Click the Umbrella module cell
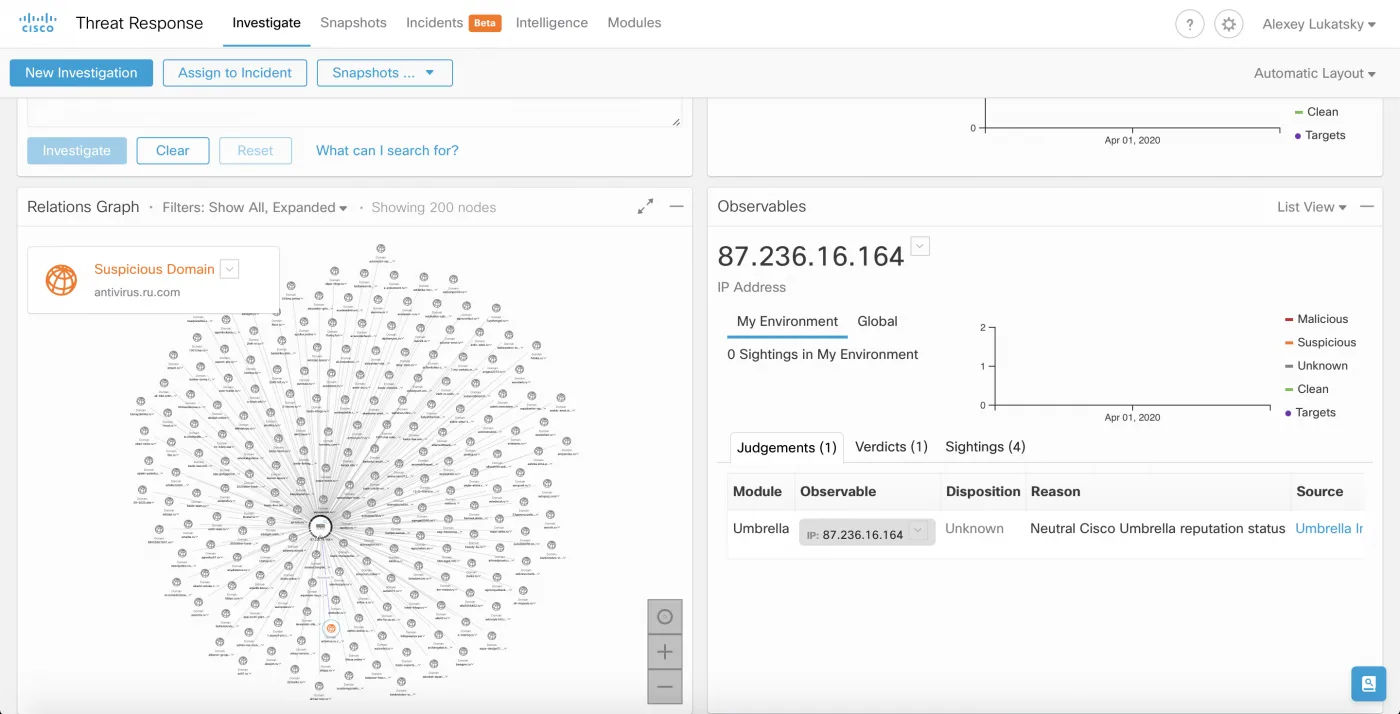Viewport: 1400px width, 714px height. (761, 528)
